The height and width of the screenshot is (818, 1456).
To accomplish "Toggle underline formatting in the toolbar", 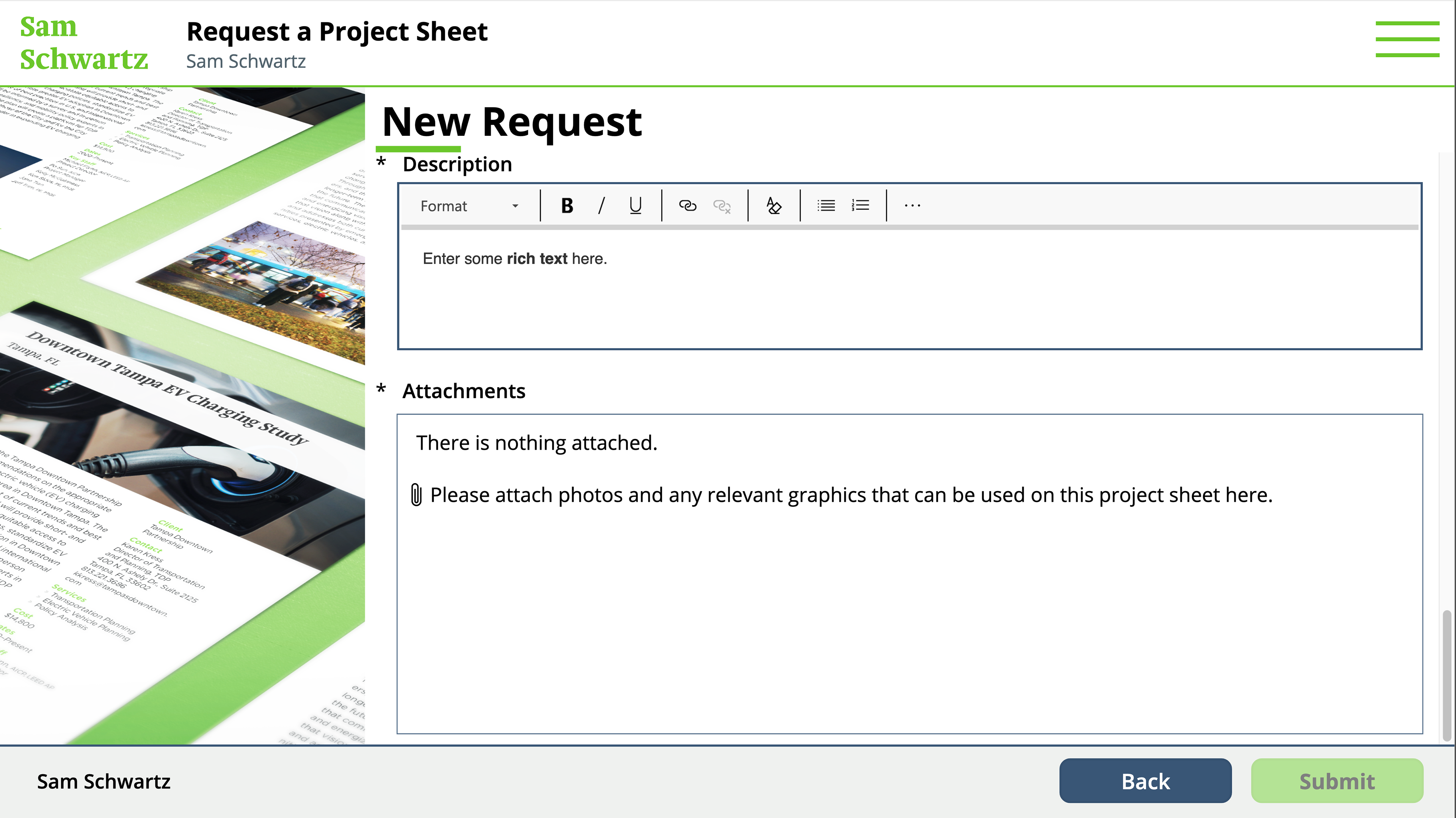I will point(635,206).
